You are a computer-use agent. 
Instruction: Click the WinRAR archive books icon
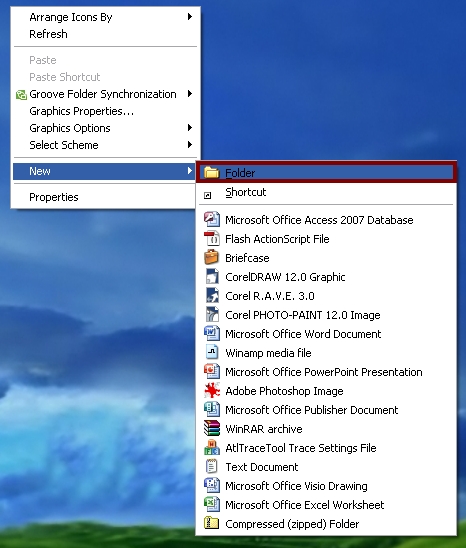[x=212, y=428]
